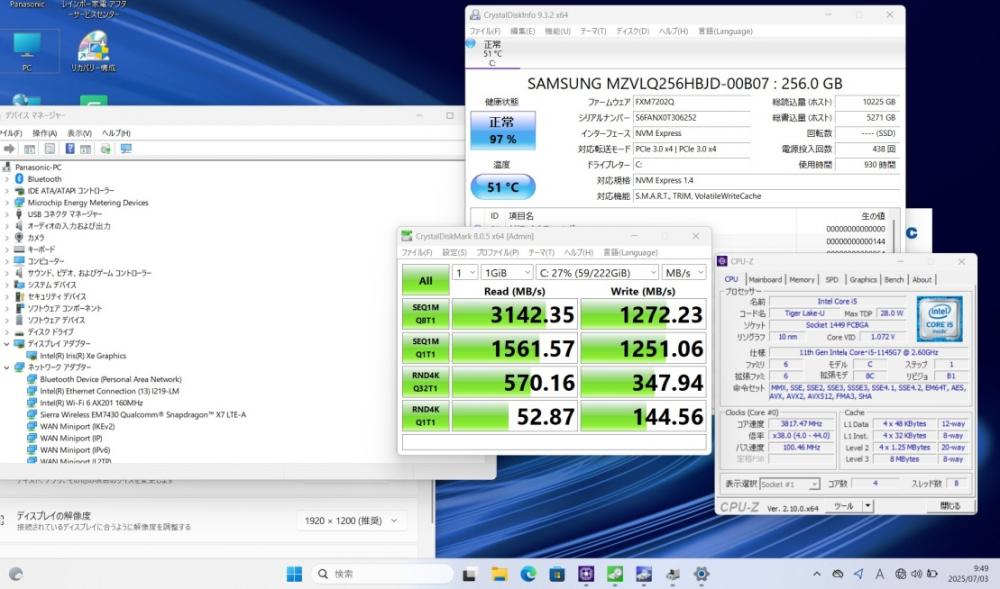The image size is (1000, 589).
Task: Click the volume icon in system tray
Action: (x=916, y=574)
